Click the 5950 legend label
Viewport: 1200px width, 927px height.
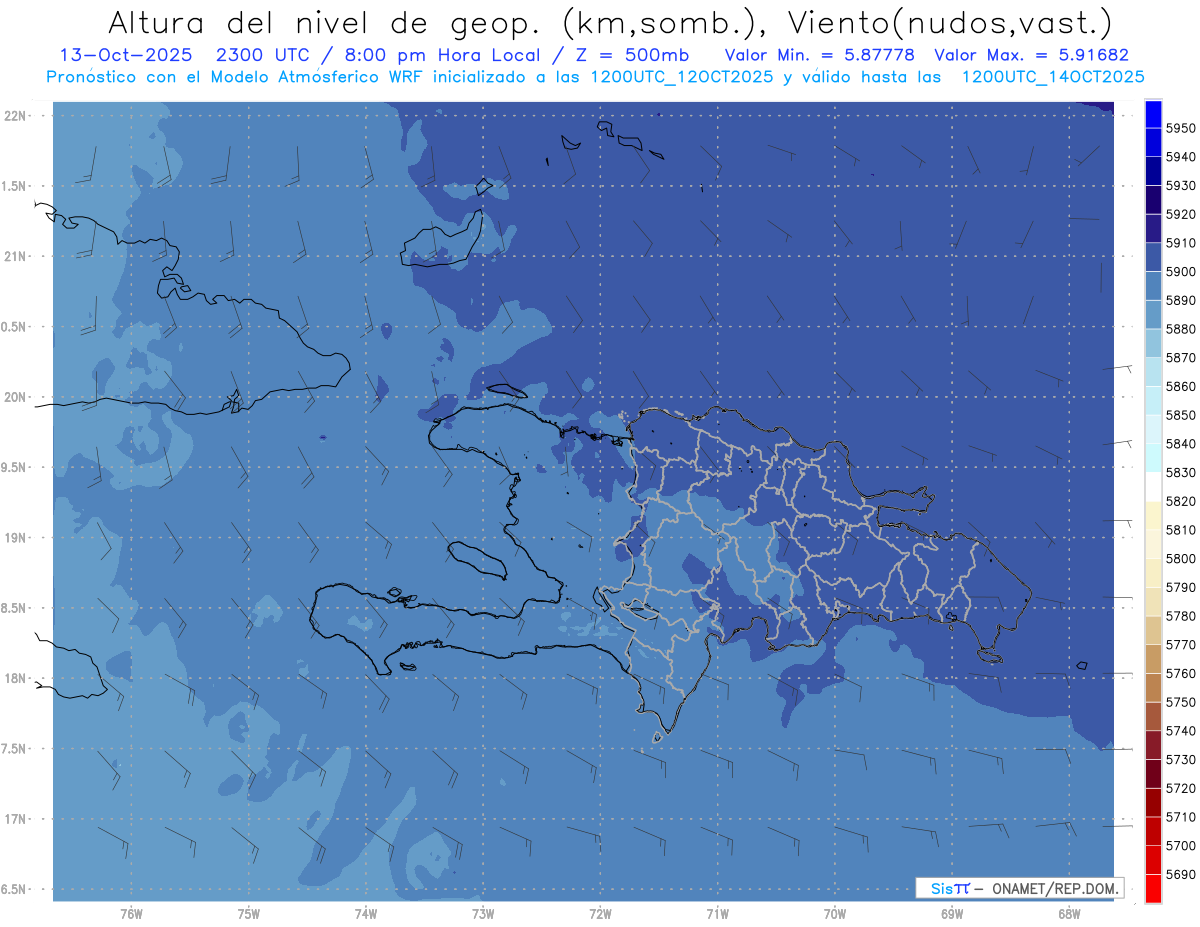pos(1180,128)
